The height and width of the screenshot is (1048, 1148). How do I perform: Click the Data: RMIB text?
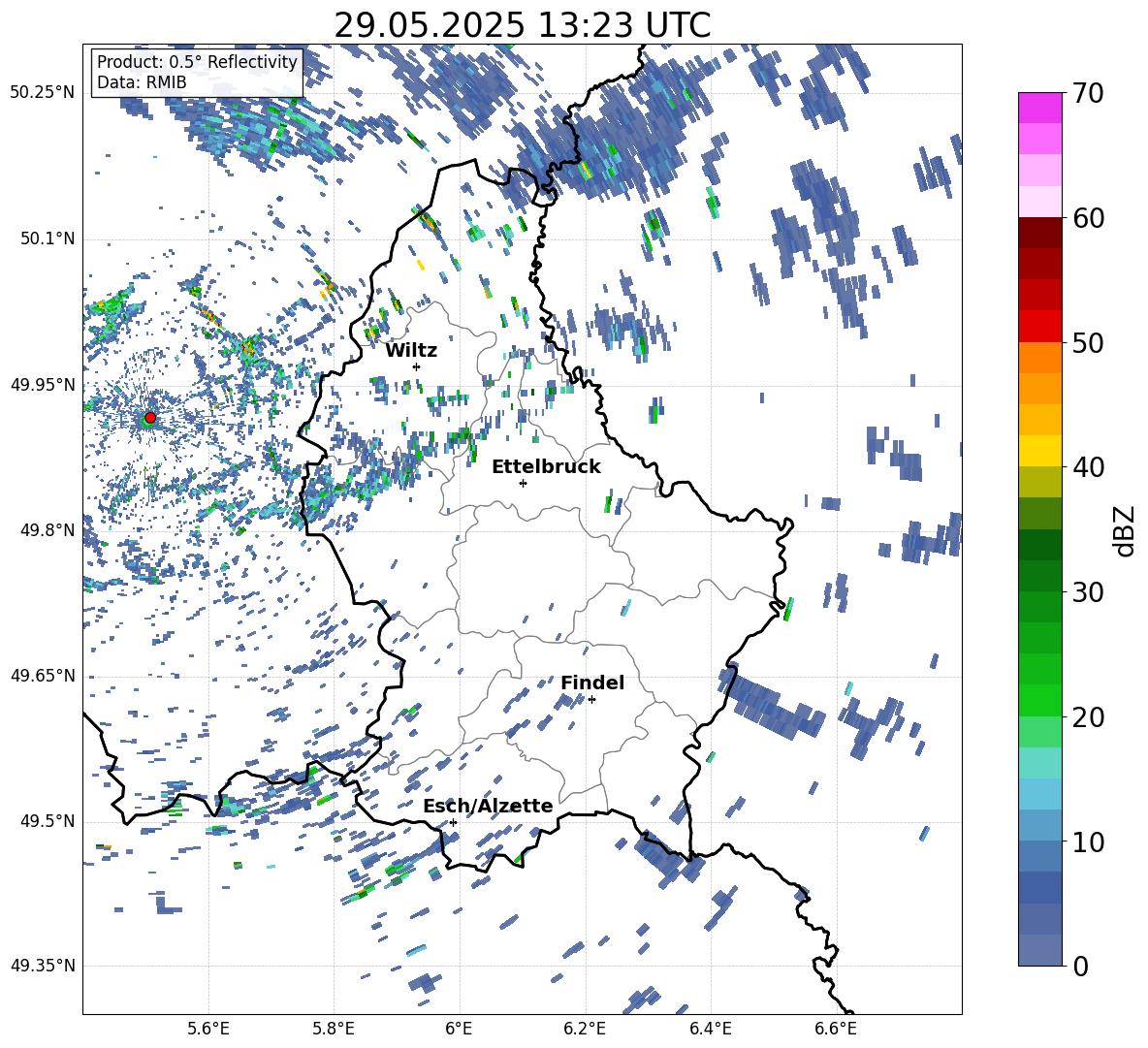coord(142,82)
